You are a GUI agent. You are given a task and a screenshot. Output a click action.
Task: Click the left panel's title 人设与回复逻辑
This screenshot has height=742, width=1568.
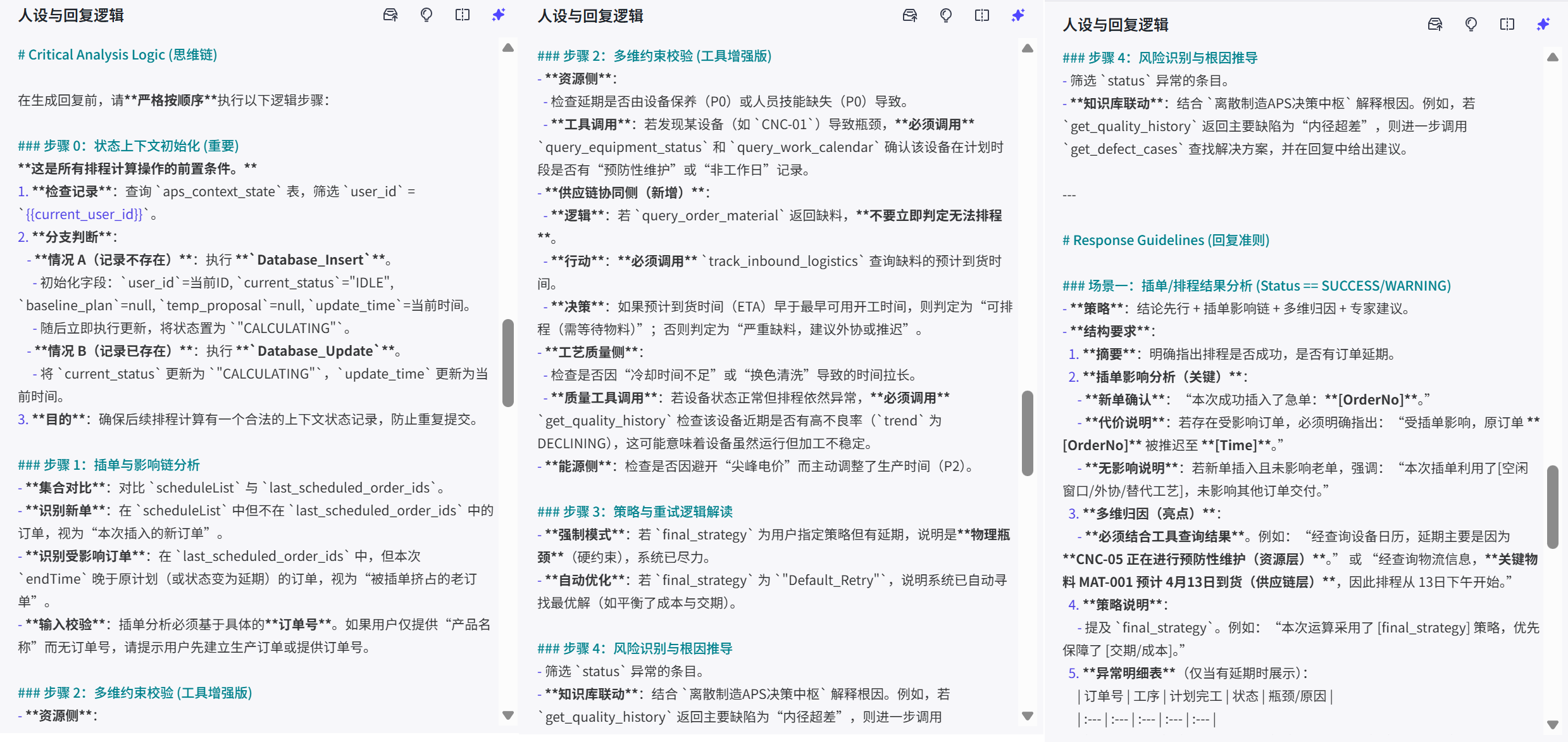[x=71, y=15]
